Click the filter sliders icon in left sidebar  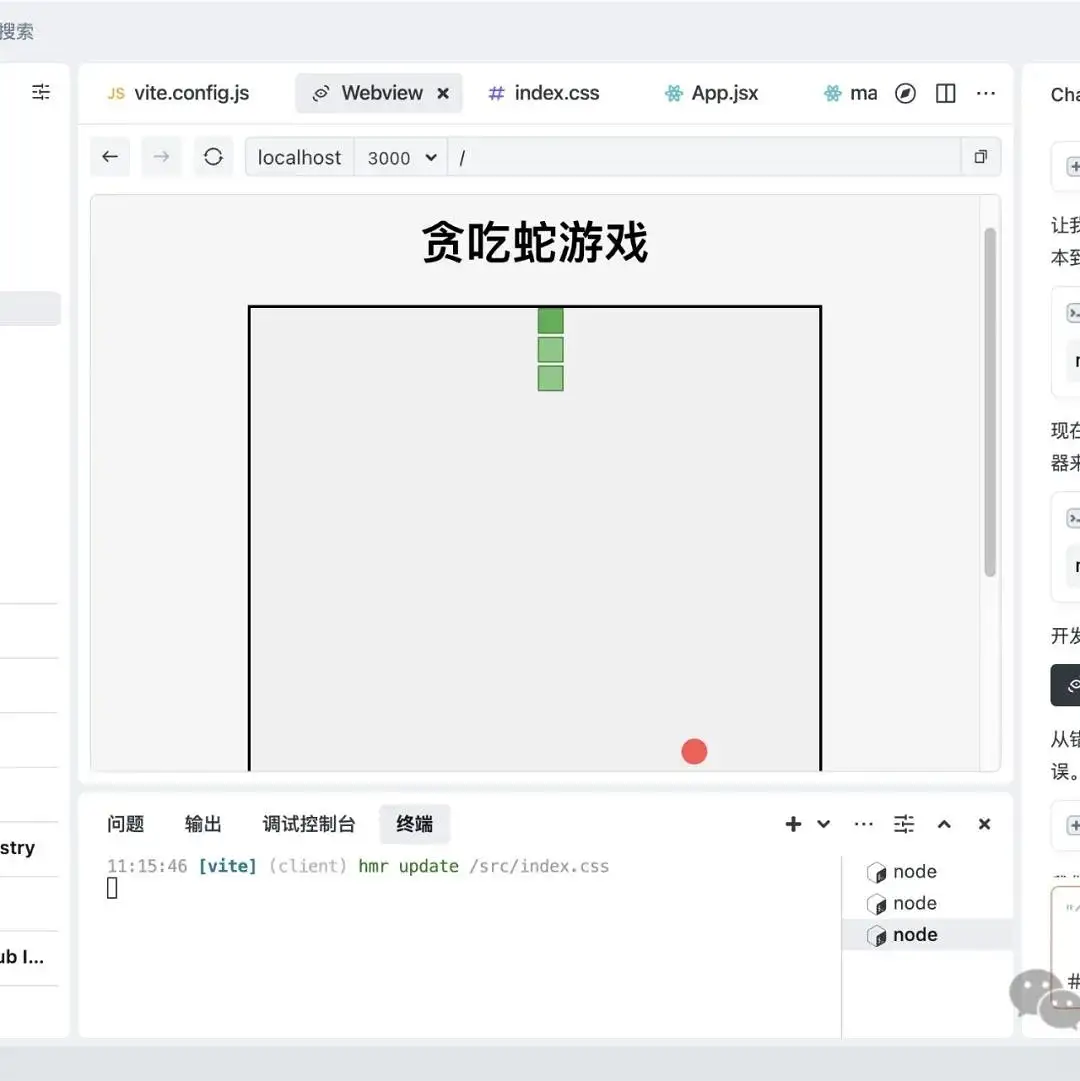point(41,91)
